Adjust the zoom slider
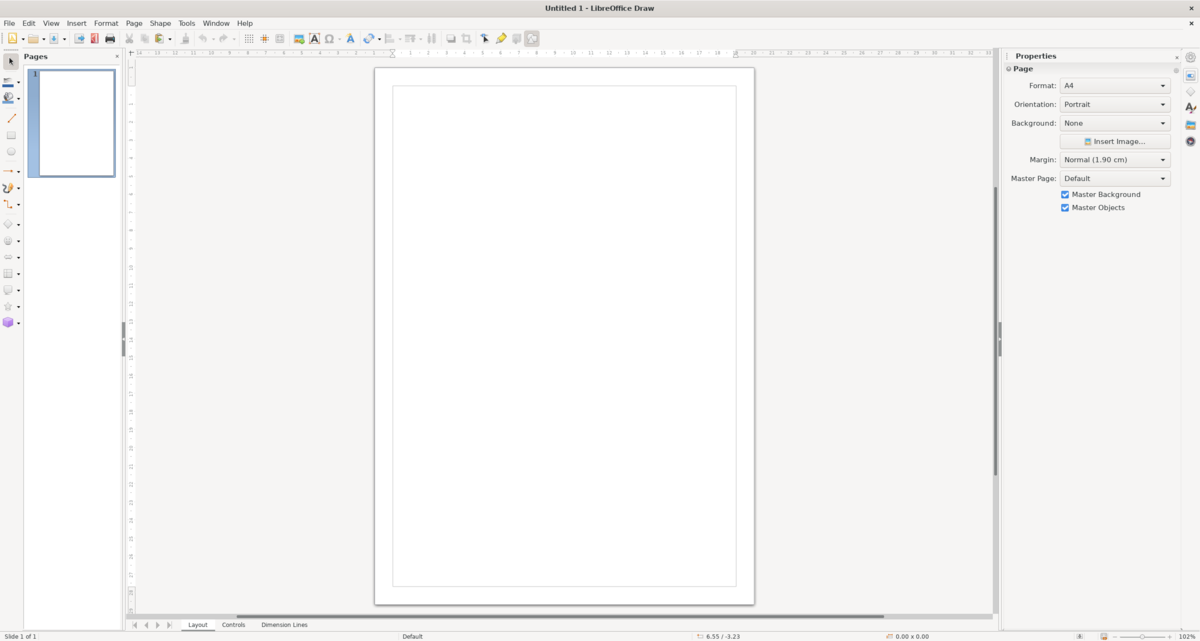Viewport: 1200px width, 641px height. 1142,636
